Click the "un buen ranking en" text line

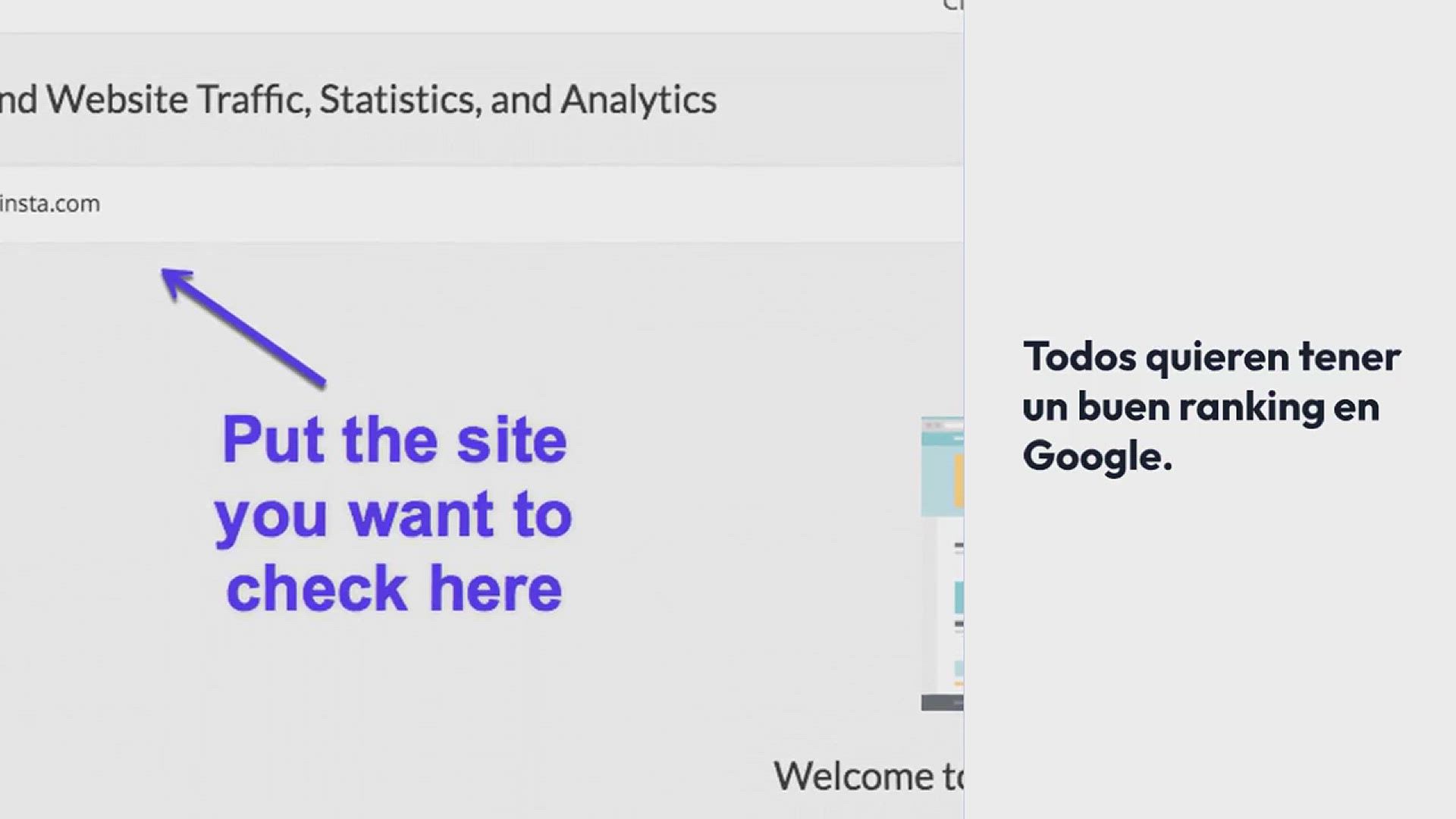tap(1200, 407)
